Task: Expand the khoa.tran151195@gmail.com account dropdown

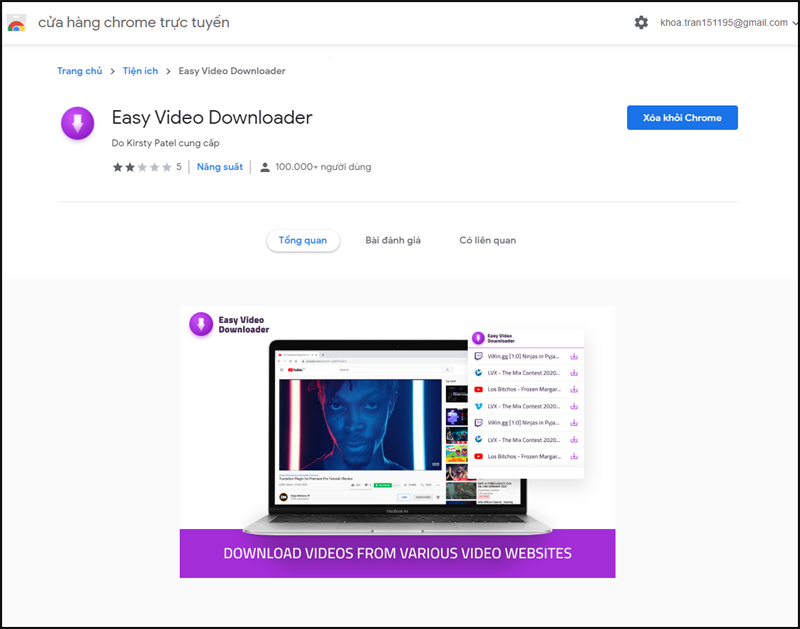Action: click(729, 22)
